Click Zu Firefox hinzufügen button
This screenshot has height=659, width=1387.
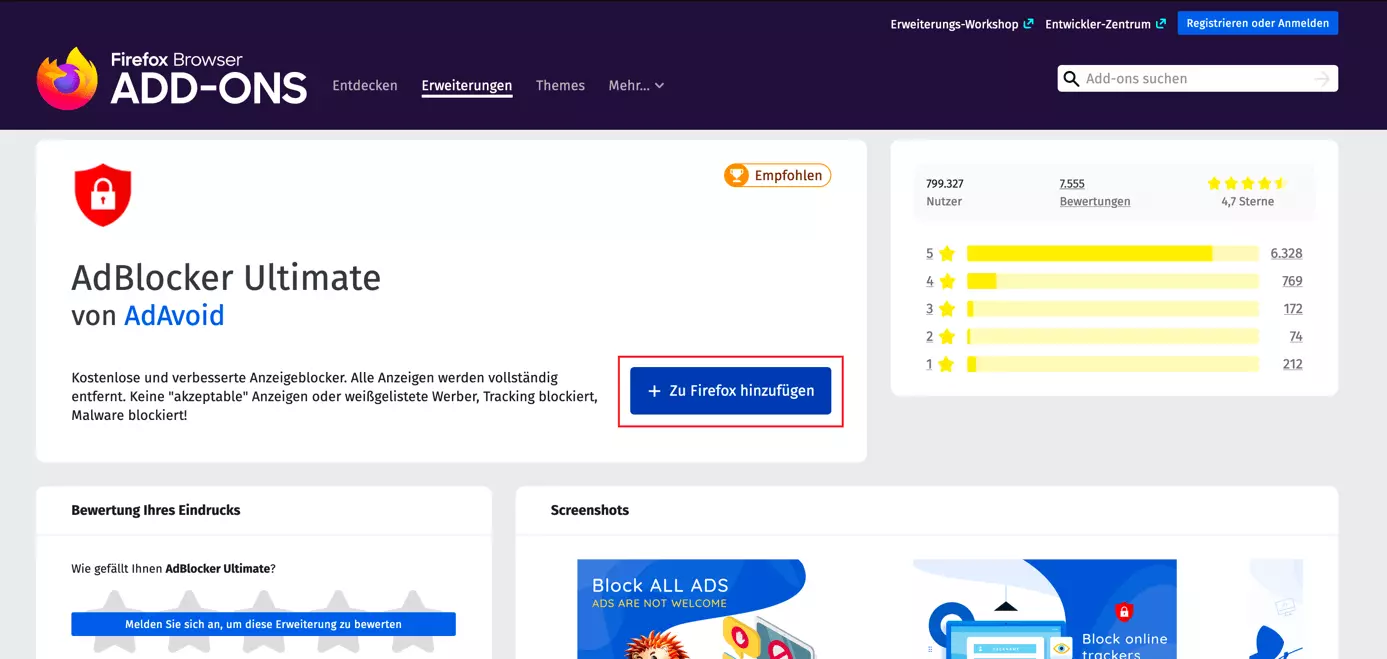click(730, 391)
